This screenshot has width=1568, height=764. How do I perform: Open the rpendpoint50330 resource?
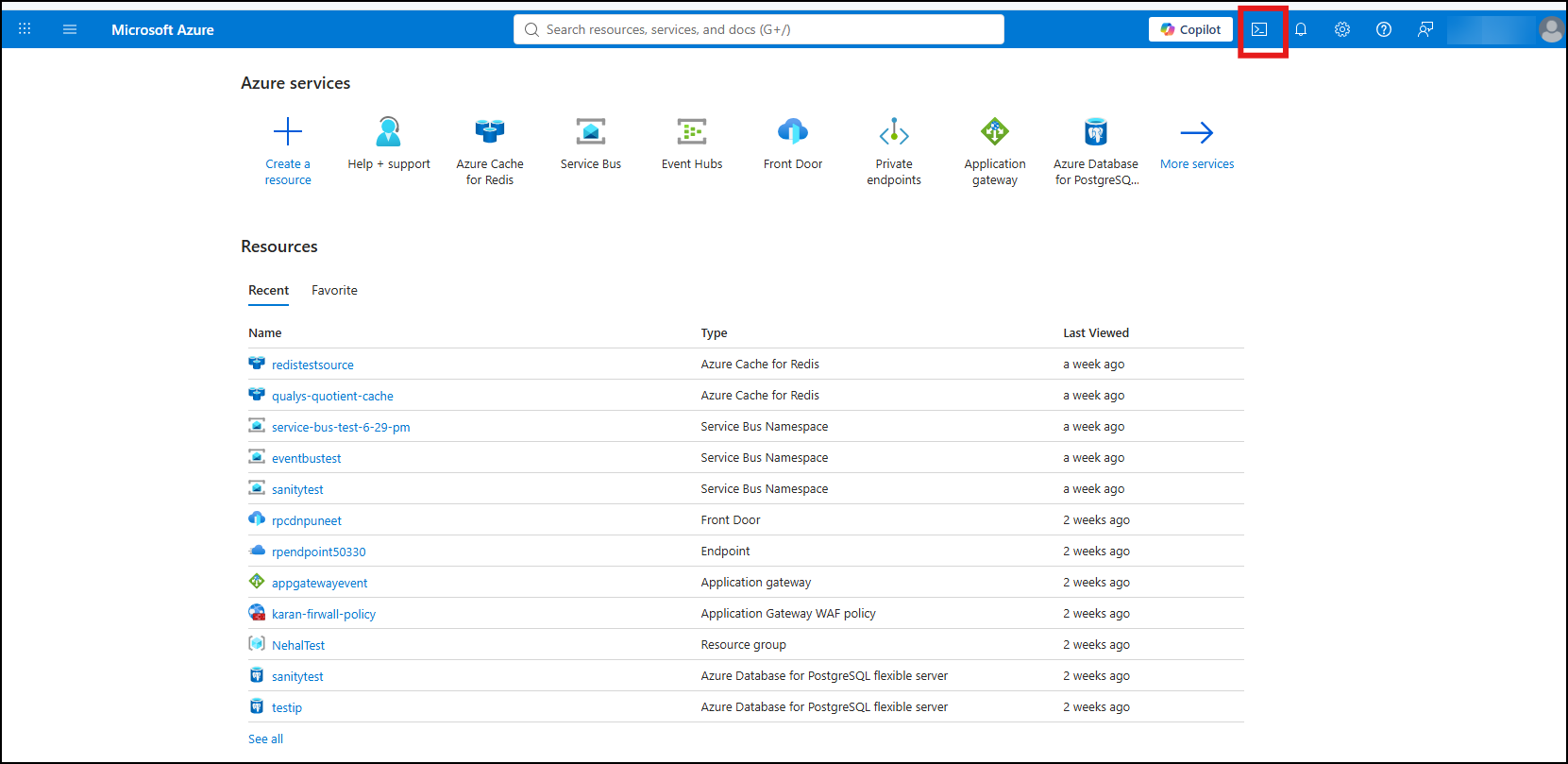(318, 552)
